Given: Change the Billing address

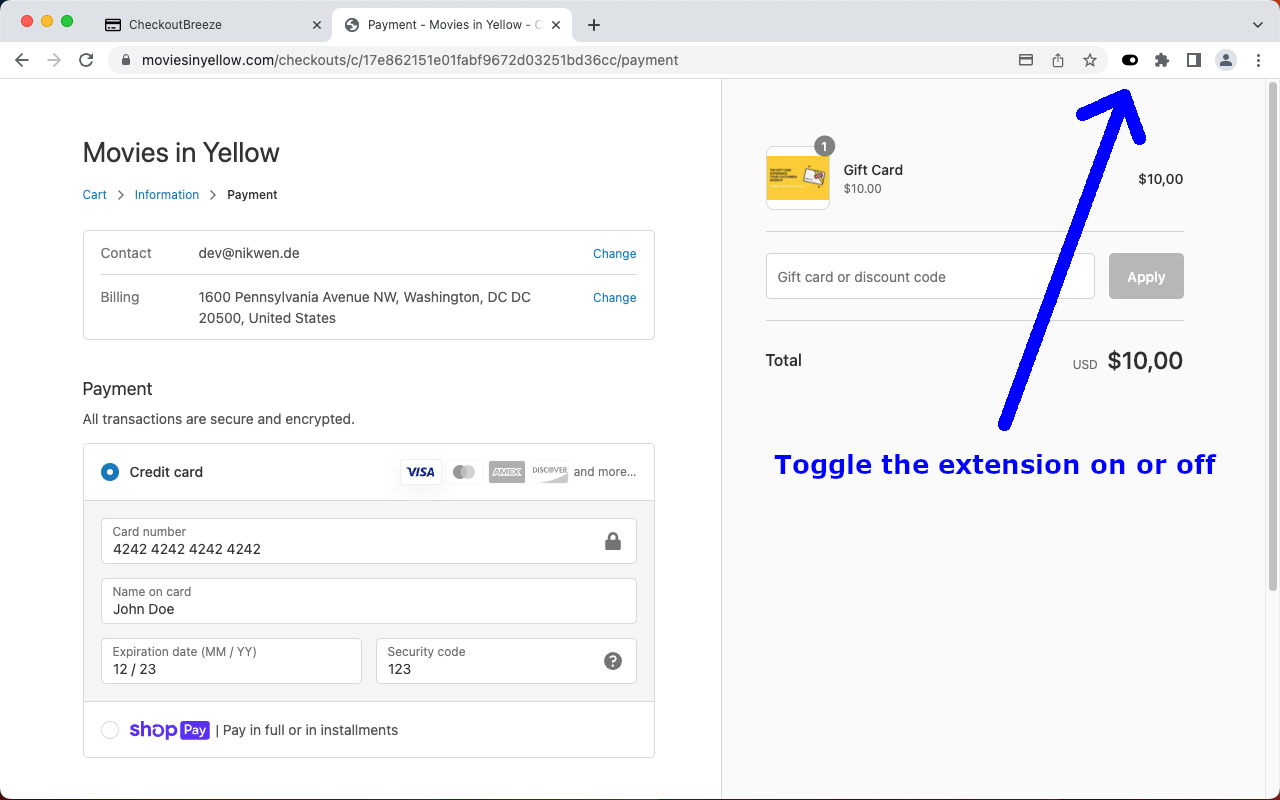Looking at the screenshot, I should click(614, 298).
